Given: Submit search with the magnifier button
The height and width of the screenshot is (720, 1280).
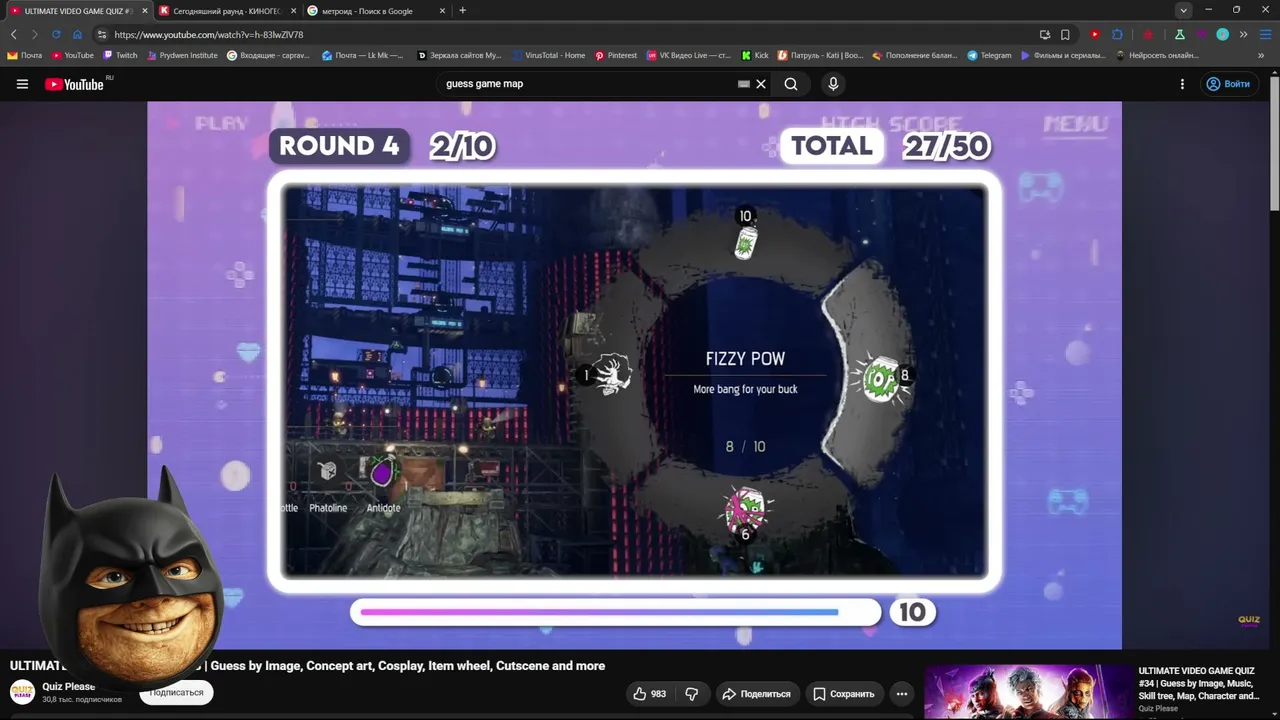Looking at the screenshot, I should 791,84.
